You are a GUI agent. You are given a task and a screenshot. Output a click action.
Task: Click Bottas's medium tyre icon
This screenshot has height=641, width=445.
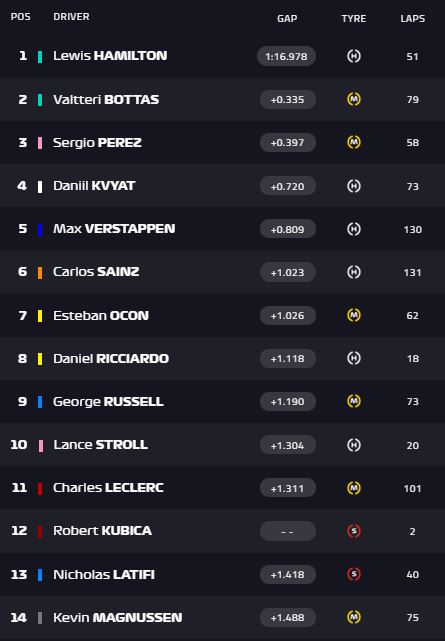pyautogui.click(x=354, y=99)
